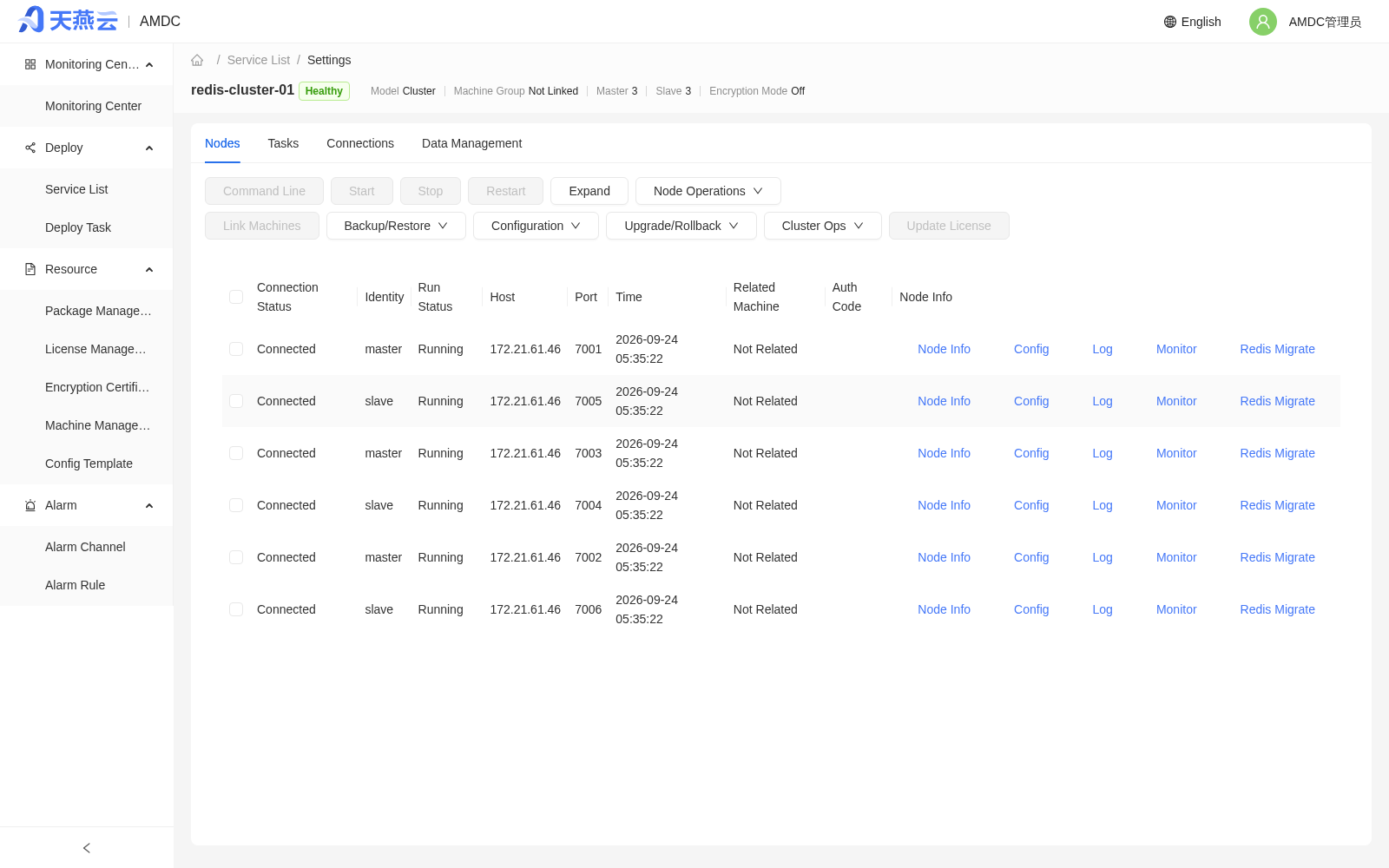This screenshot has height=868, width=1389.
Task: Collapse the sidebar with the arrow
Action: [87, 848]
